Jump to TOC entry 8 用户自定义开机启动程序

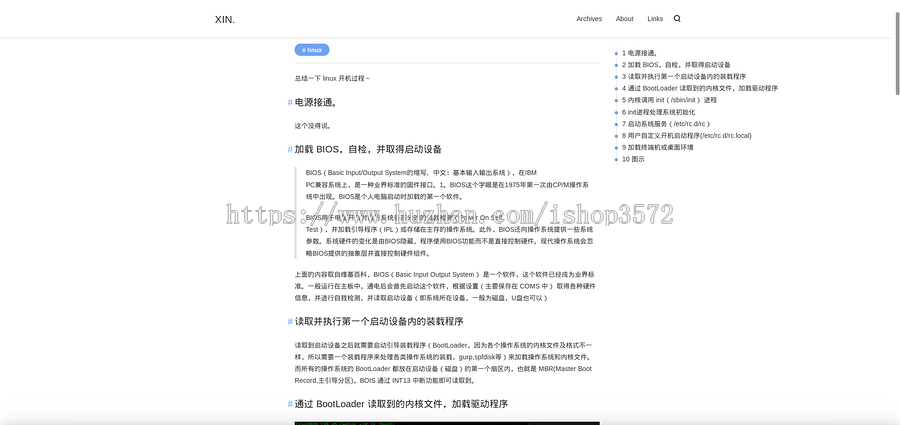coord(686,136)
